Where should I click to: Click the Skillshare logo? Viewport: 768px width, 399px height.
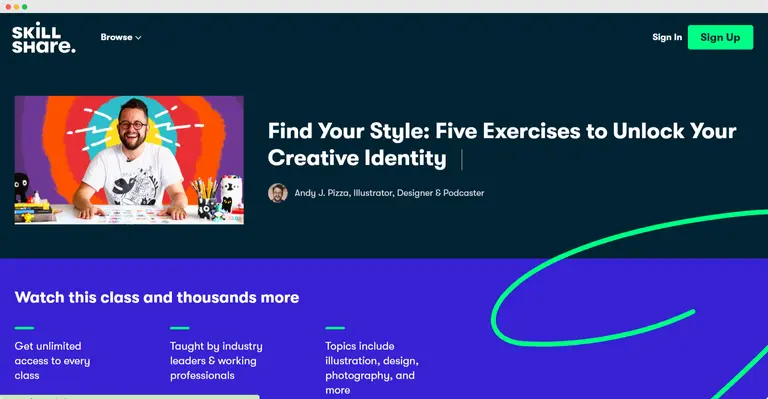44,38
